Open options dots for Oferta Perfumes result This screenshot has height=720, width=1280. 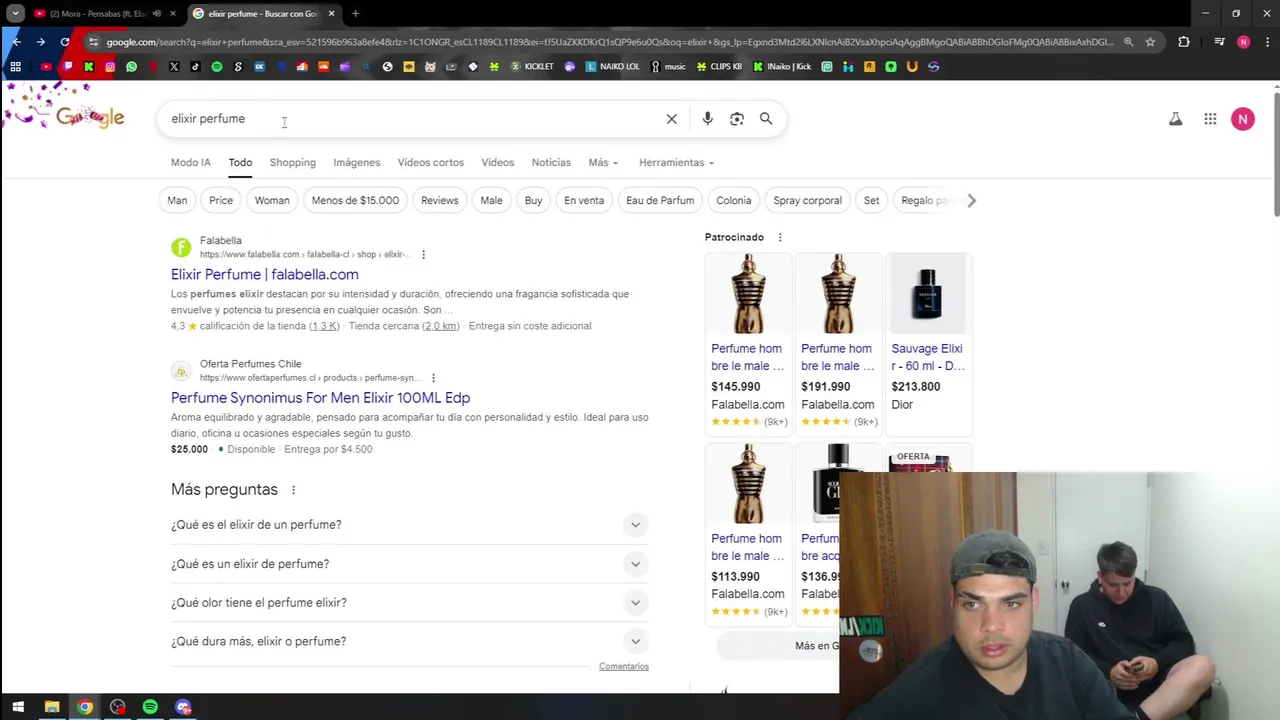(x=433, y=378)
